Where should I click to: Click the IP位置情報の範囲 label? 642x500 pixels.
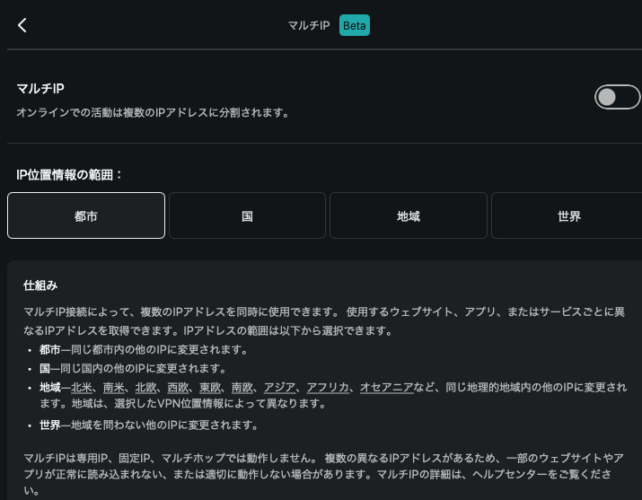pyautogui.click(x=69, y=175)
